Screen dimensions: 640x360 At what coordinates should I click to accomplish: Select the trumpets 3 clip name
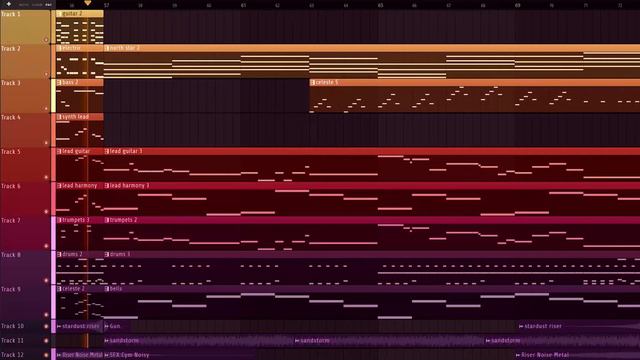[76, 220]
